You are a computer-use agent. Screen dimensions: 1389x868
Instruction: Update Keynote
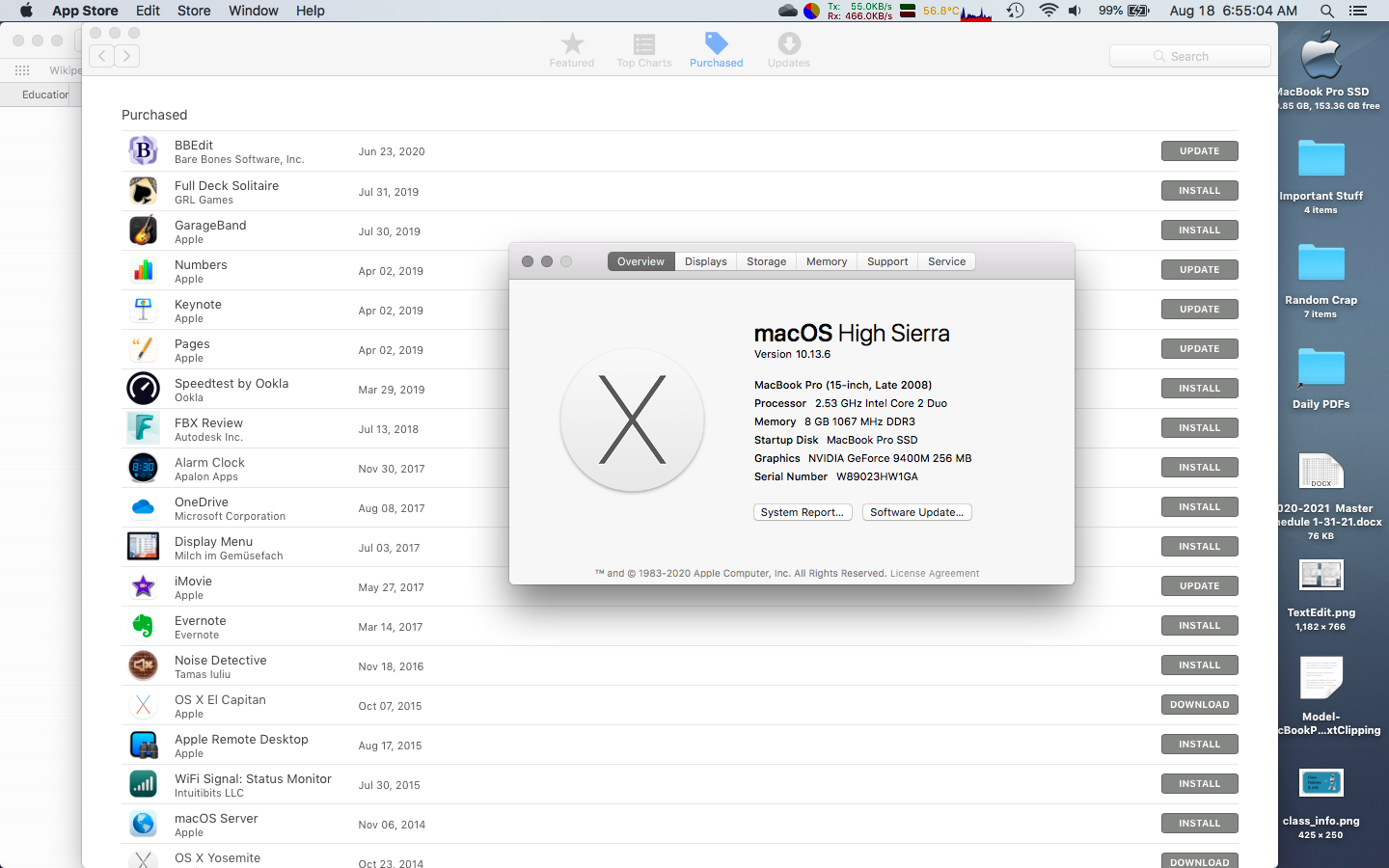click(x=1200, y=310)
